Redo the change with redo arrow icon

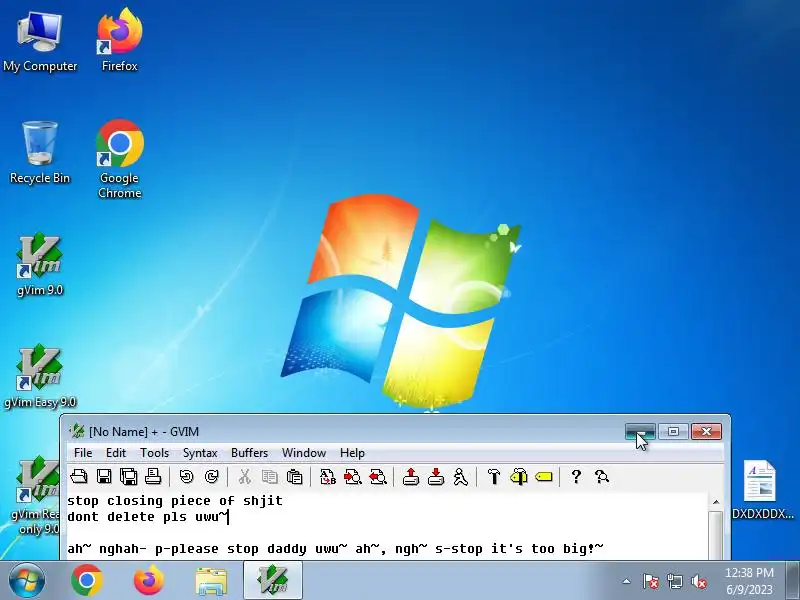[x=211, y=477]
